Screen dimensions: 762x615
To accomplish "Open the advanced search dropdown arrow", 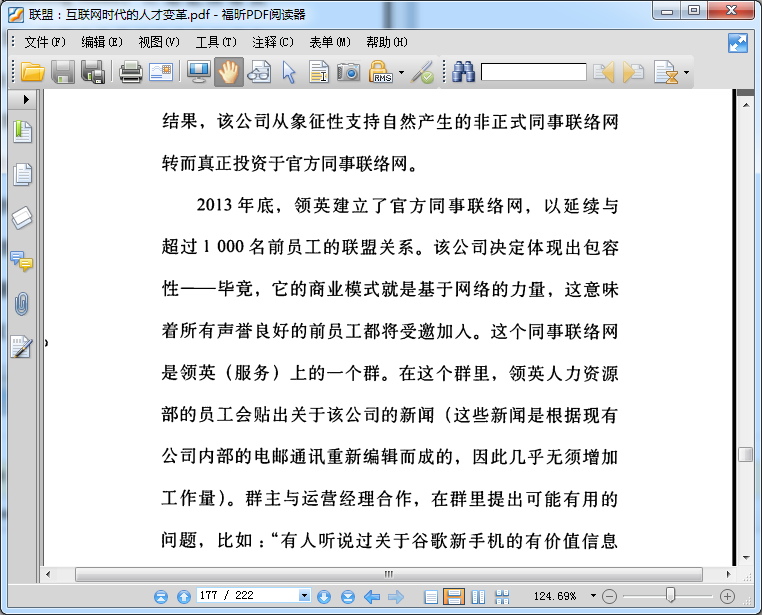I will 686,73.
